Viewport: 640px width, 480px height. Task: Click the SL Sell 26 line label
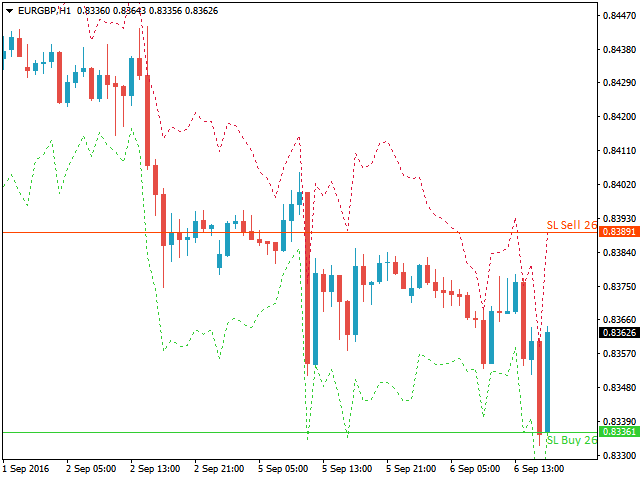pyautogui.click(x=571, y=225)
